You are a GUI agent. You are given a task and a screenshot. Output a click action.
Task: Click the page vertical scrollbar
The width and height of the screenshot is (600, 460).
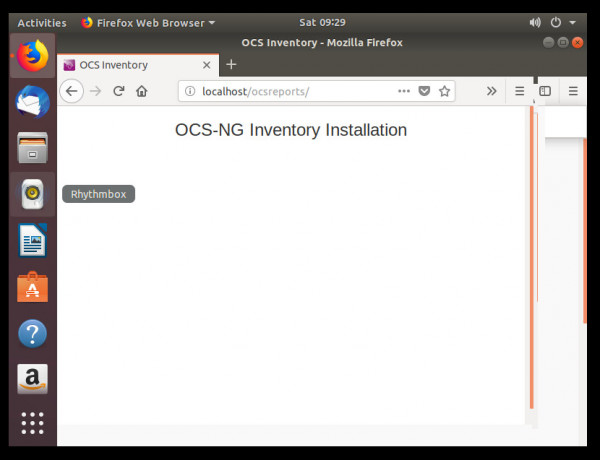click(532, 257)
